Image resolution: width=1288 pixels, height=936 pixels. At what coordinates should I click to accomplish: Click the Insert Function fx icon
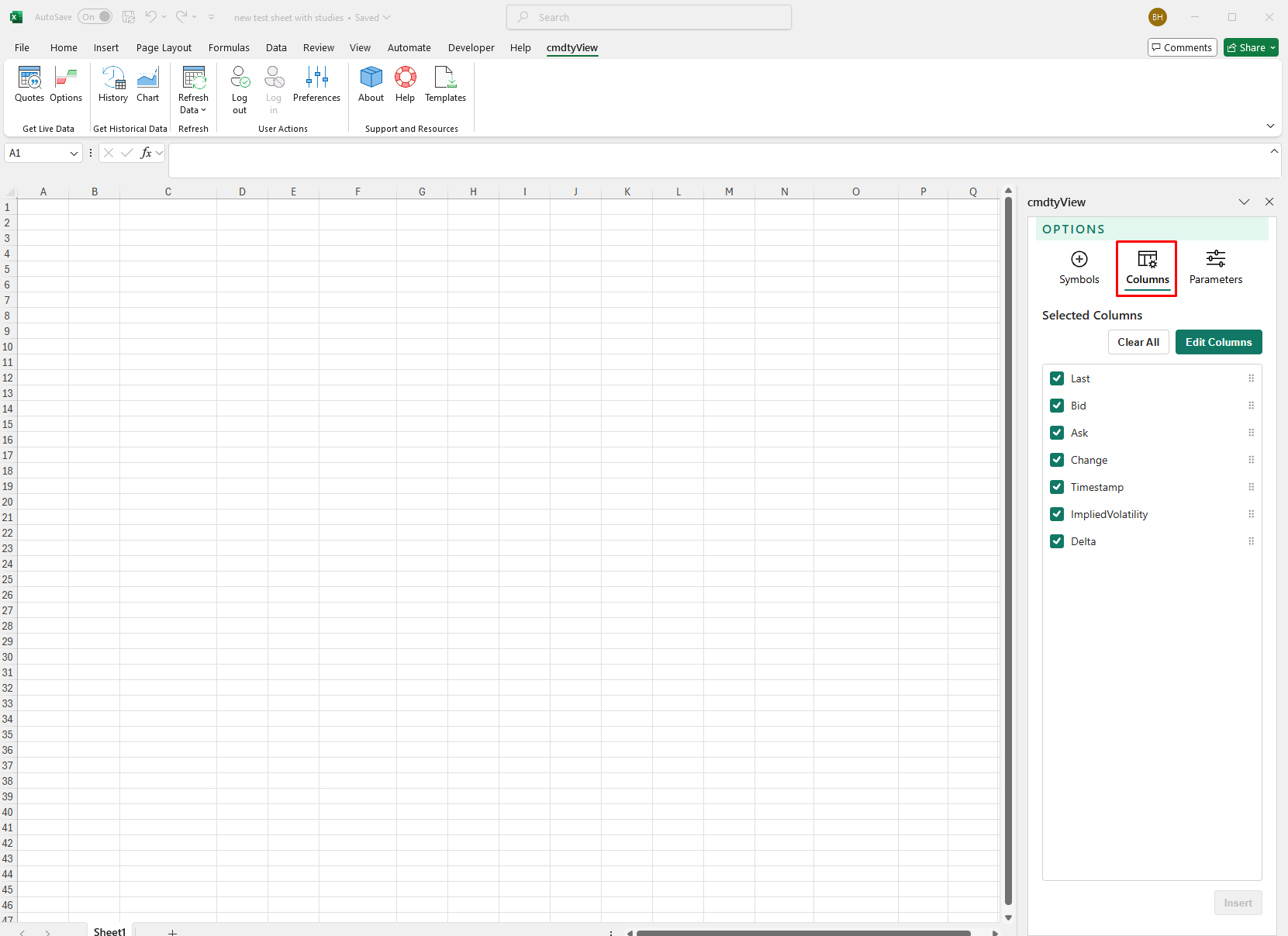[x=146, y=153]
